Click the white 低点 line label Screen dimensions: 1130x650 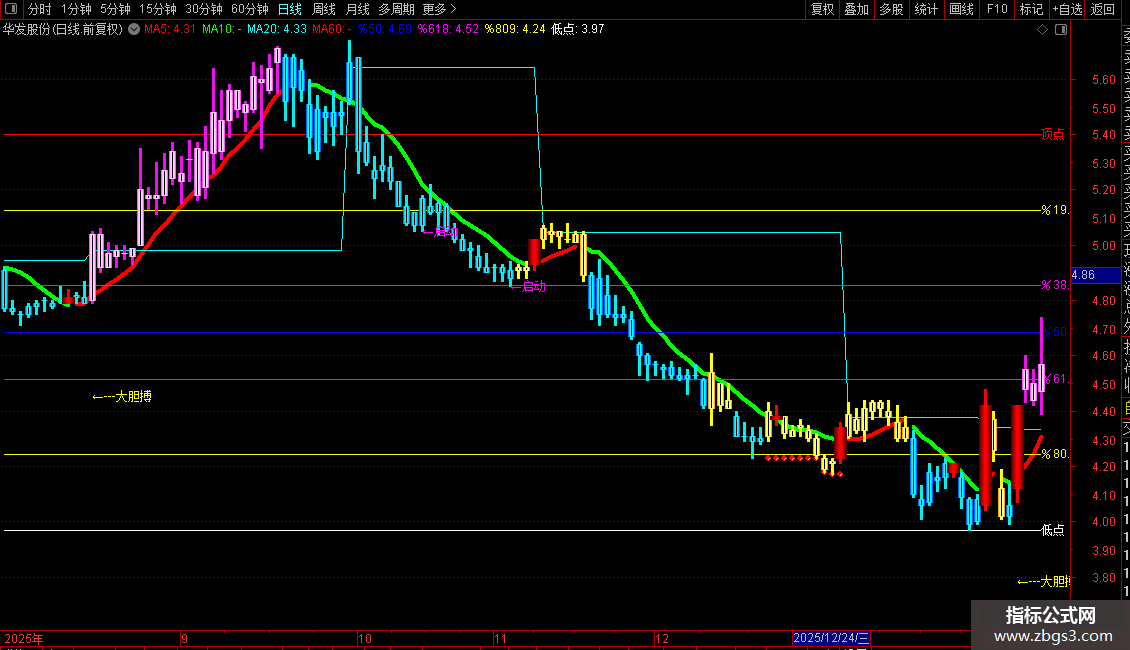coord(1054,530)
